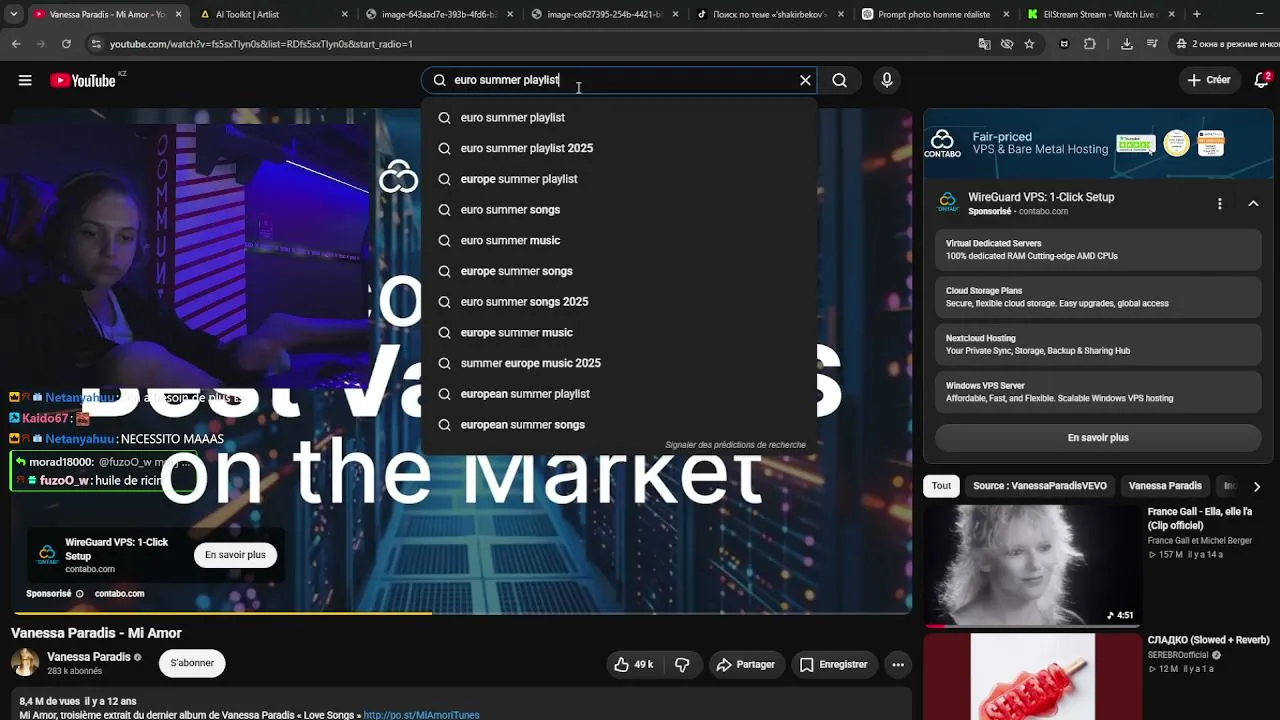Start voice search with the microphone
This screenshot has height=720, width=1280.
pos(887,80)
